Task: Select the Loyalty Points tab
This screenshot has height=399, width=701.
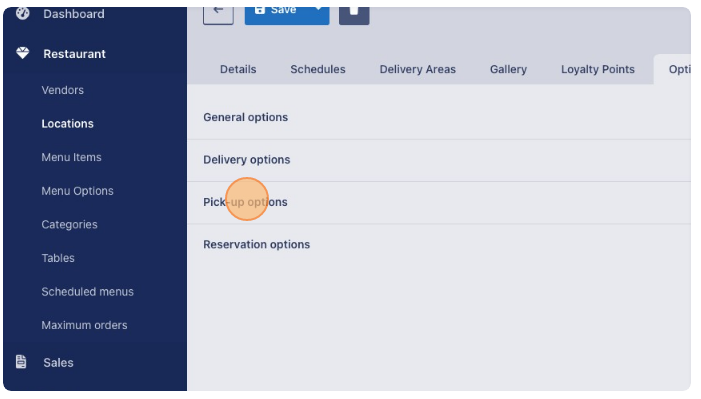Action: [598, 69]
